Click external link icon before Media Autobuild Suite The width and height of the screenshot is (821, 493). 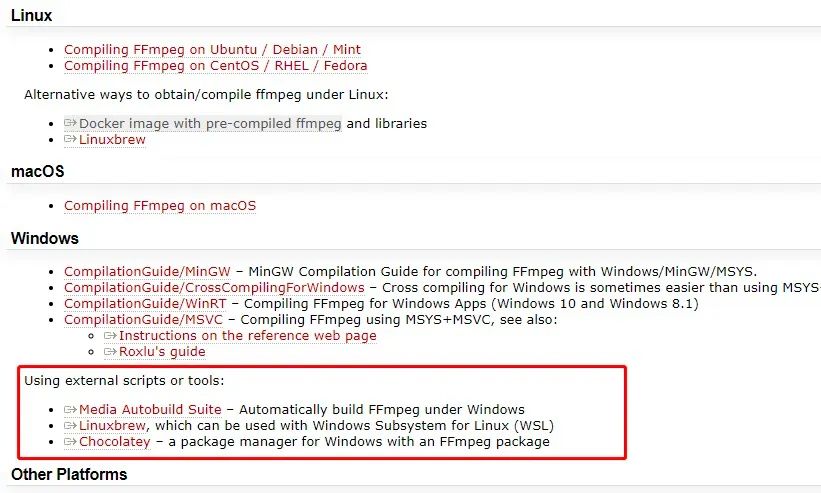point(70,410)
